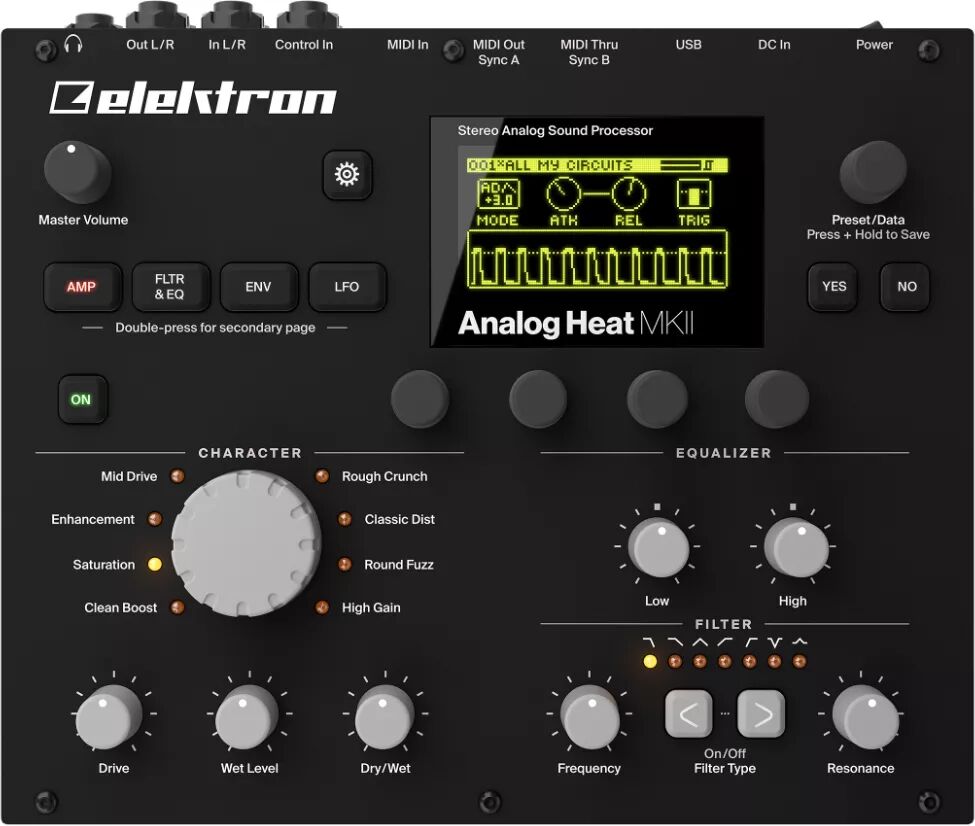Switch to the FLTR & EQ page
This screenshot has height=826, width=975.
170,287
